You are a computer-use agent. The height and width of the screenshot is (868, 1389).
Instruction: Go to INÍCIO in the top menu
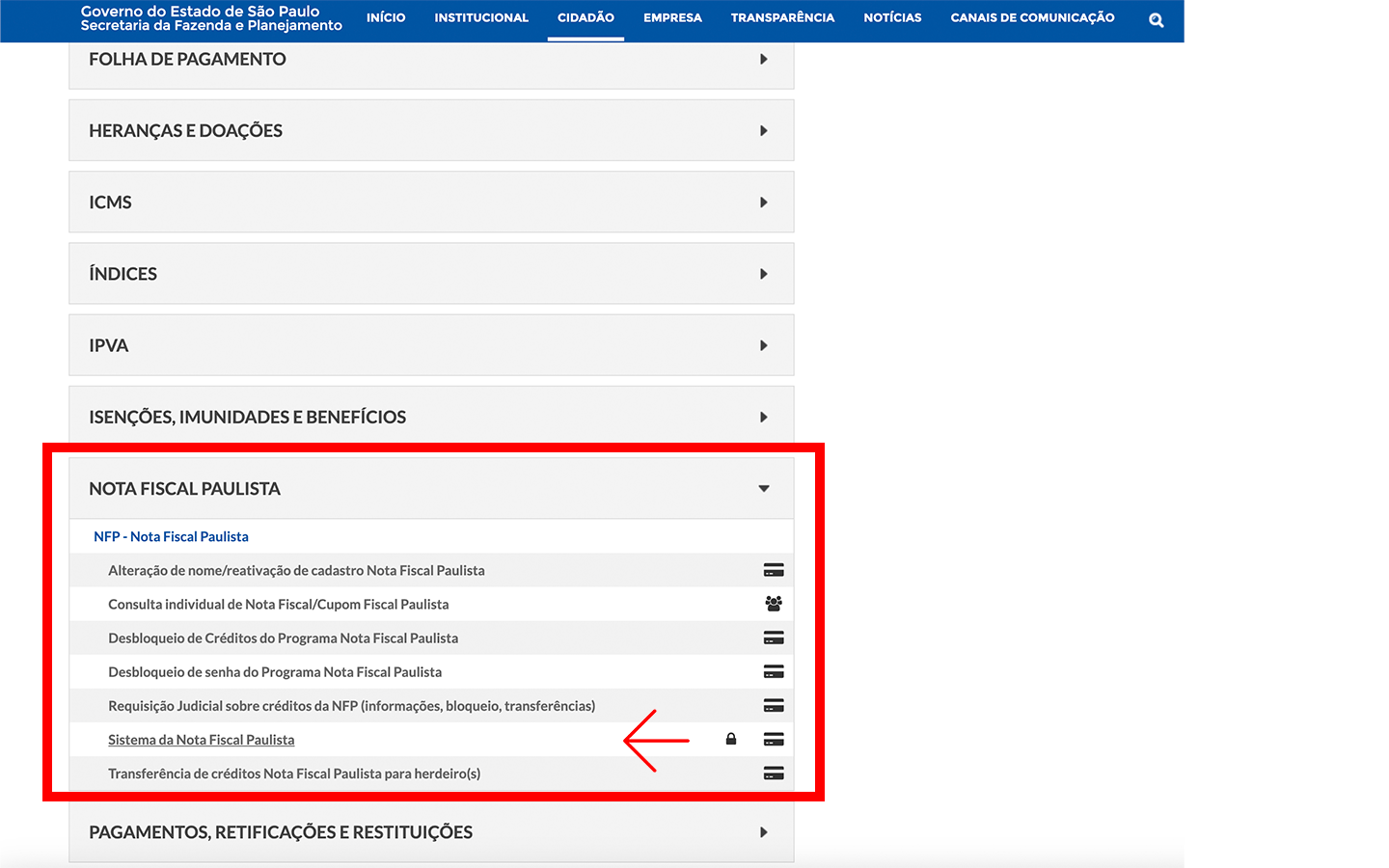[386, 17]
